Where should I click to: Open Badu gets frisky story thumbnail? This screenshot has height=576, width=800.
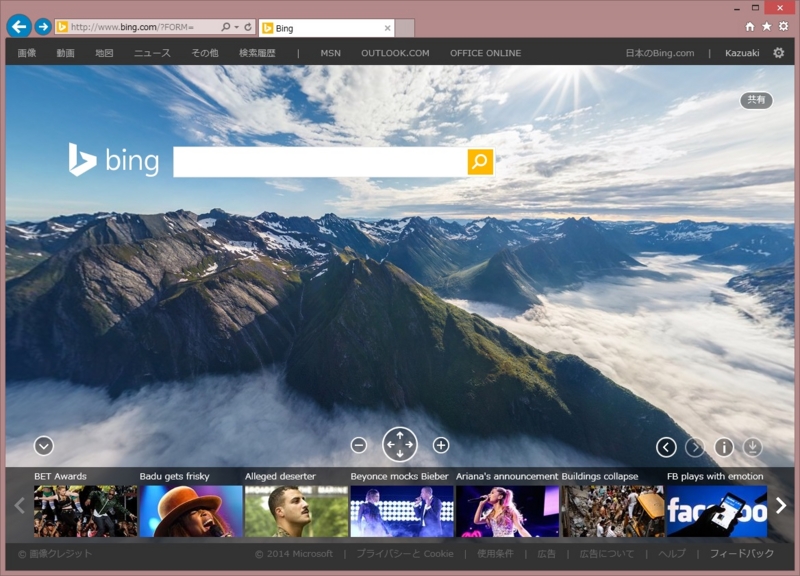coord(191,511)
